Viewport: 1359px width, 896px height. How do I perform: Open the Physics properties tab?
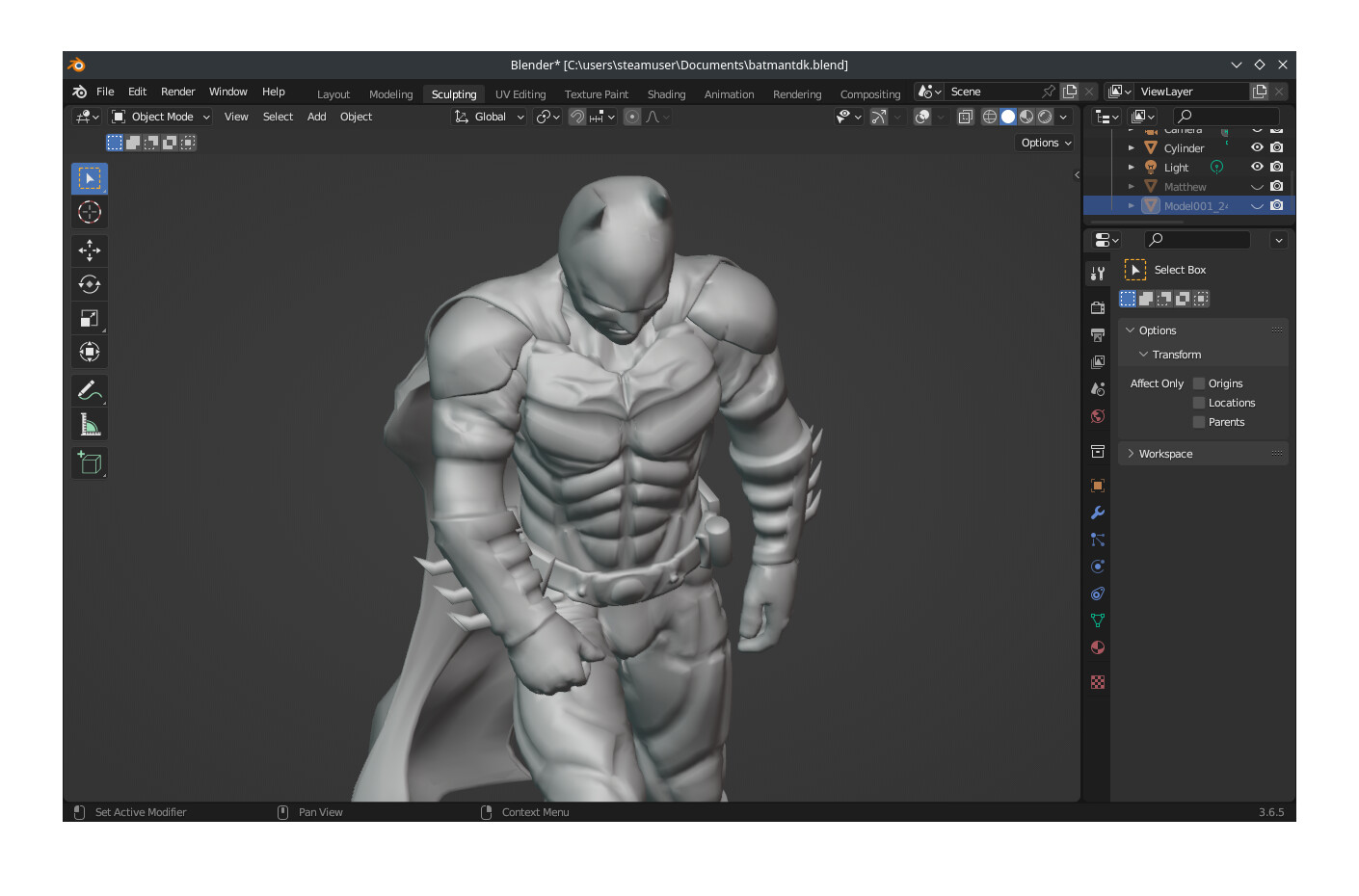1097,567
